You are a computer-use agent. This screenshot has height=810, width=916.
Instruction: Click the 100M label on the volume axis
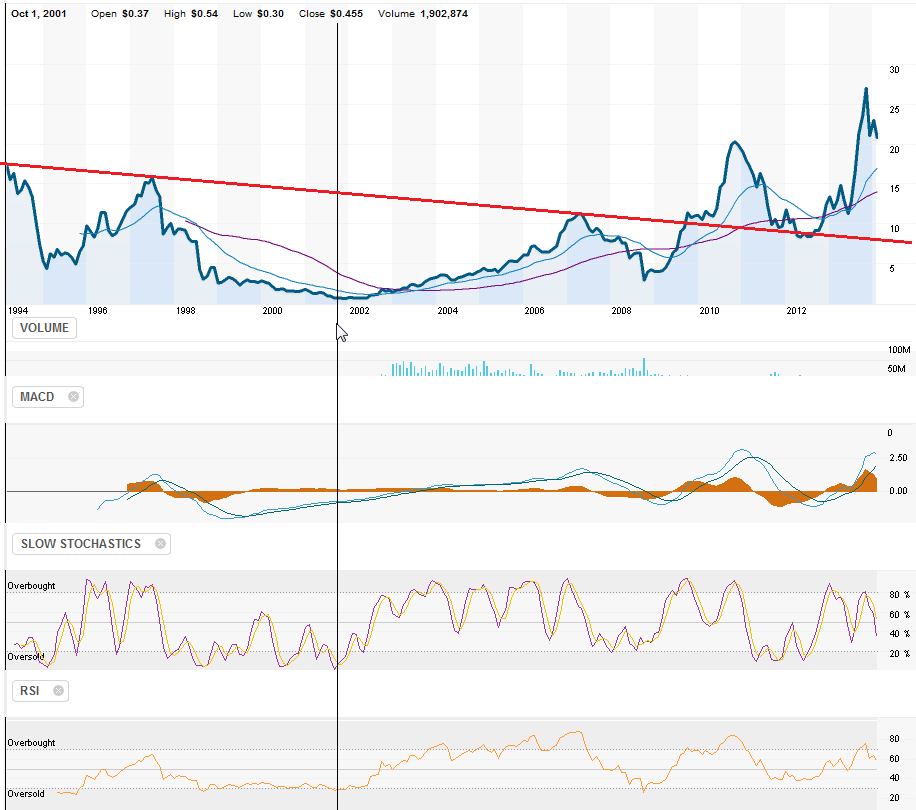click(896, 351)
